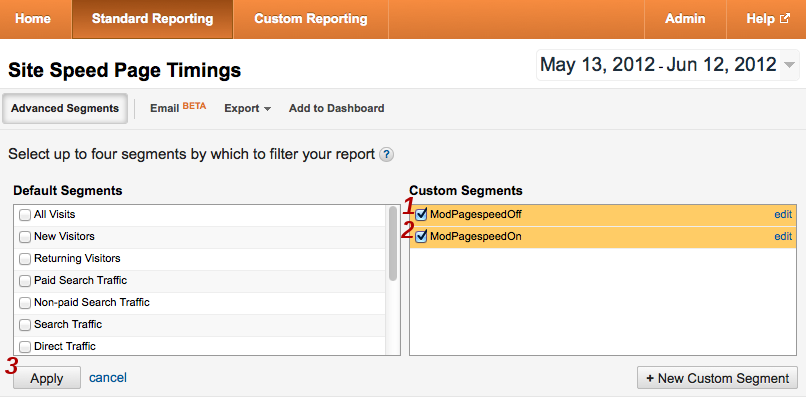Viewport: 806px width, 397px height.
Task: Check the Direct Traffic checkbox
Action: point(25,347)
